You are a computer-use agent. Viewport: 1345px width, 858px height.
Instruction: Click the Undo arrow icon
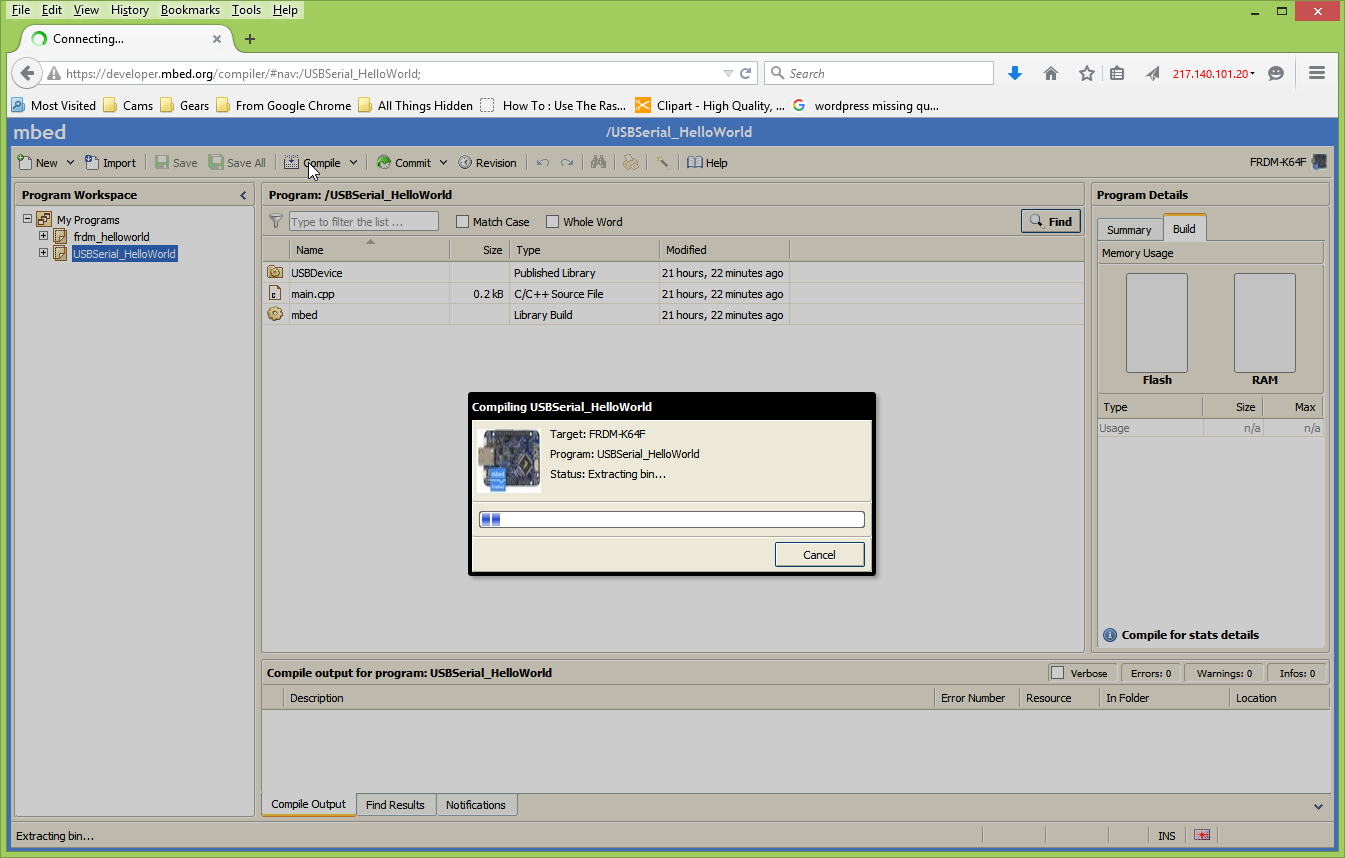pyautogui.click(x=541, y=162)
